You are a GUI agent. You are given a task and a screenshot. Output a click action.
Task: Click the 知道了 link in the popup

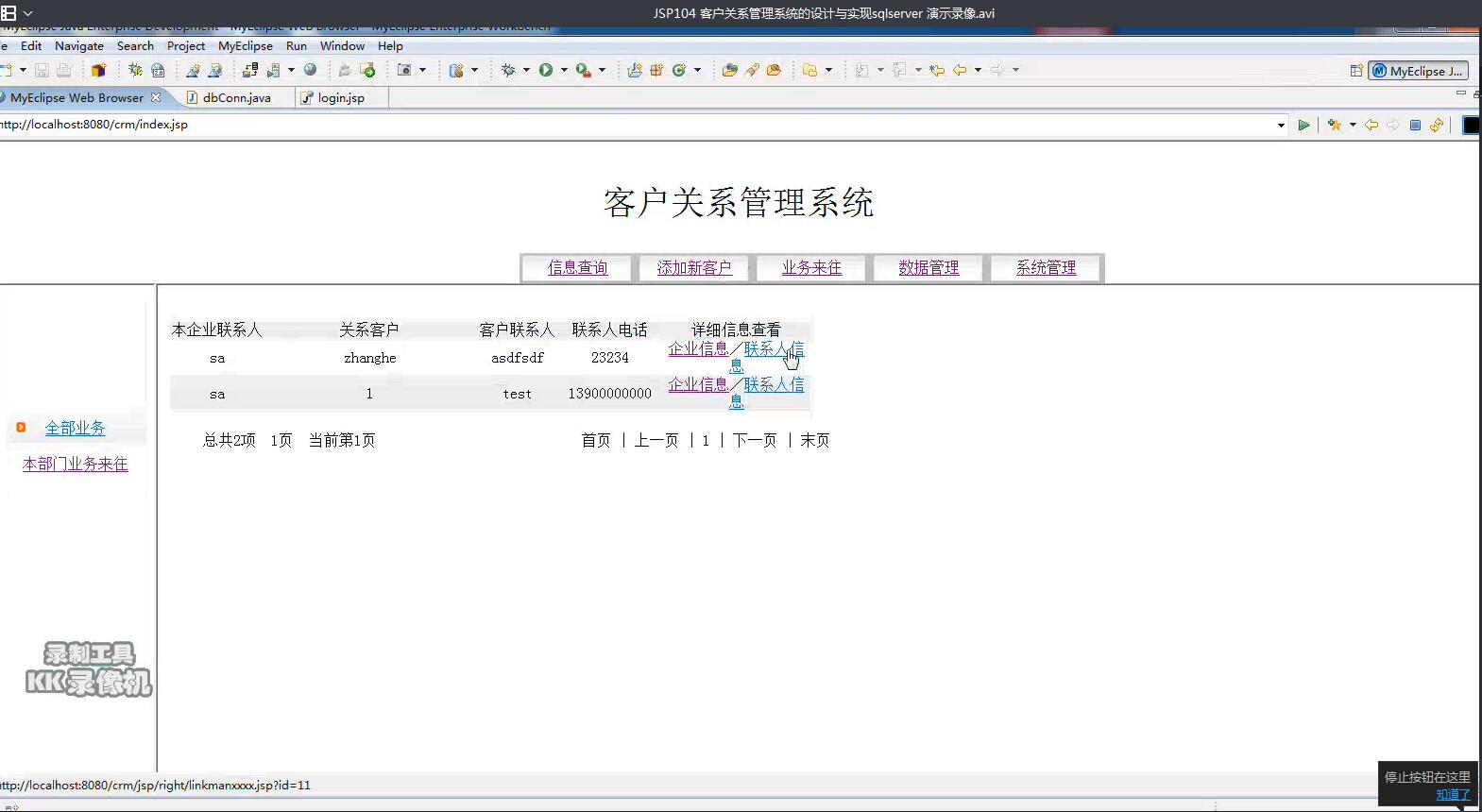pyautogui.click(x=1453, y=795)
